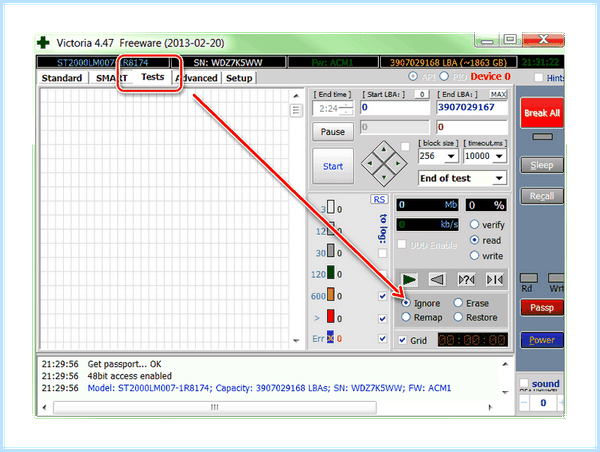Switch to the SMART tab
Viewport: 600px width, 452px height.
point(111,78)
